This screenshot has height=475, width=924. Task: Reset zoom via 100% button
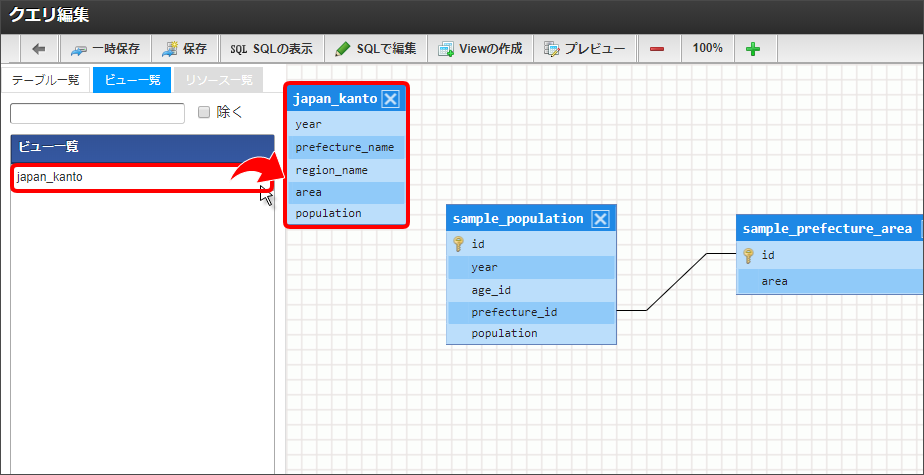[708, 49]
